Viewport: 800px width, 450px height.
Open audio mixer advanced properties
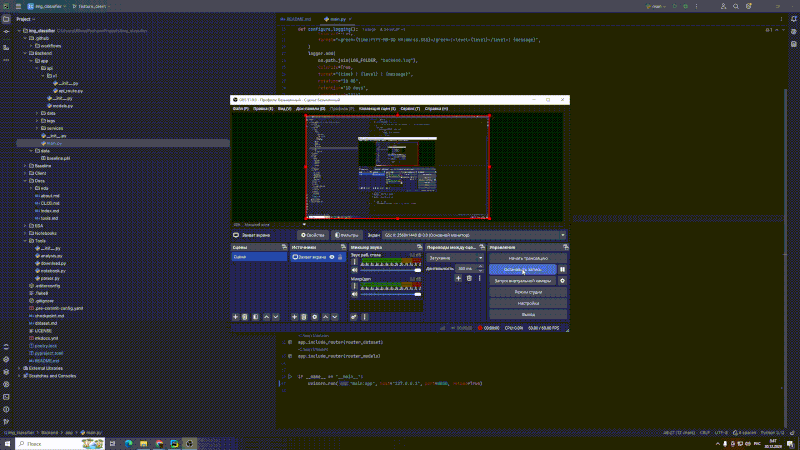pyautogui.click(x=355, y=317)
